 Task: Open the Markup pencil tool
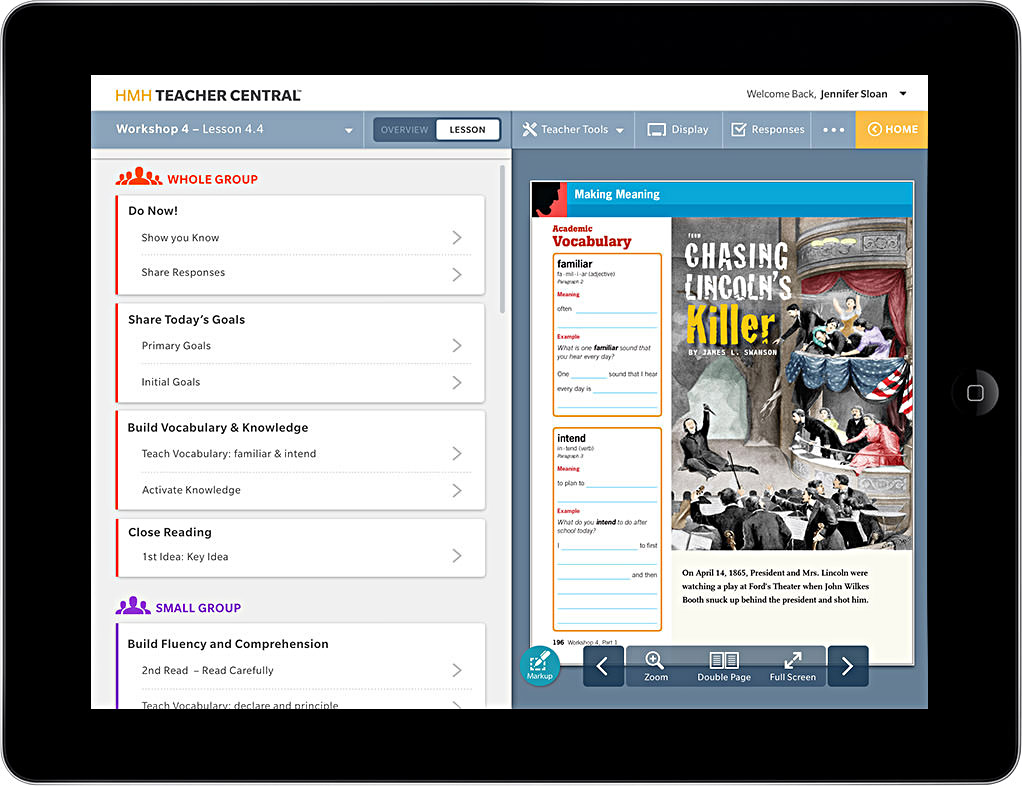point(539,664)
